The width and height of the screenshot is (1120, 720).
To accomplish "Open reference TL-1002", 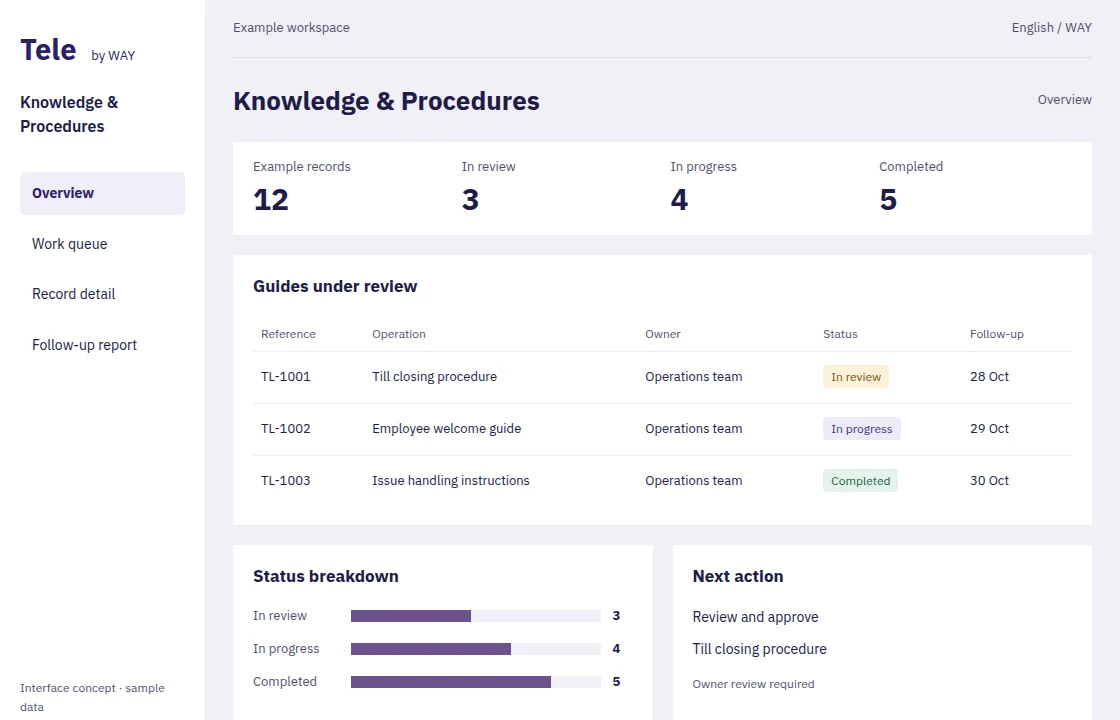I will (x=286, y=429).
